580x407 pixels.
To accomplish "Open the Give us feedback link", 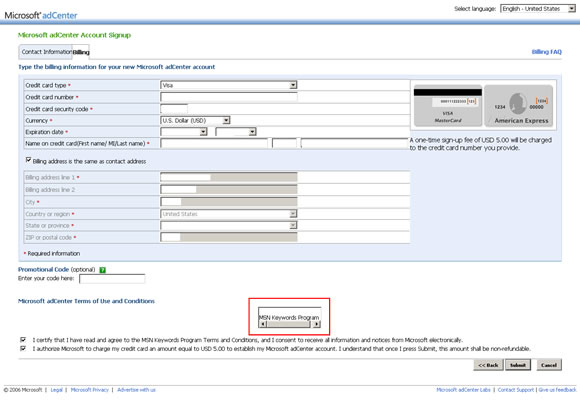I will (557, 390).
